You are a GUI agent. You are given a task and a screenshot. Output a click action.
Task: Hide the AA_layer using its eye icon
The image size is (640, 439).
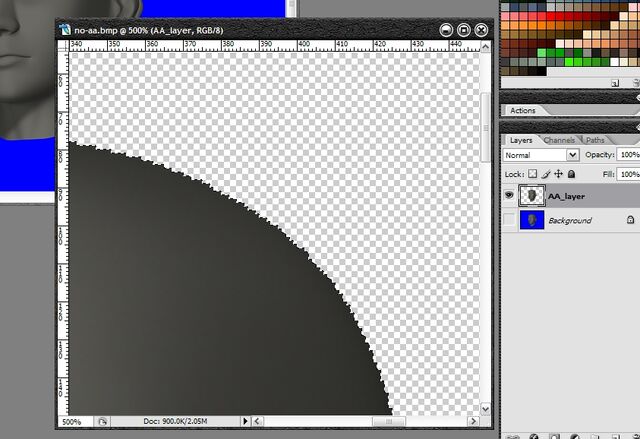(x=509, y=195)
